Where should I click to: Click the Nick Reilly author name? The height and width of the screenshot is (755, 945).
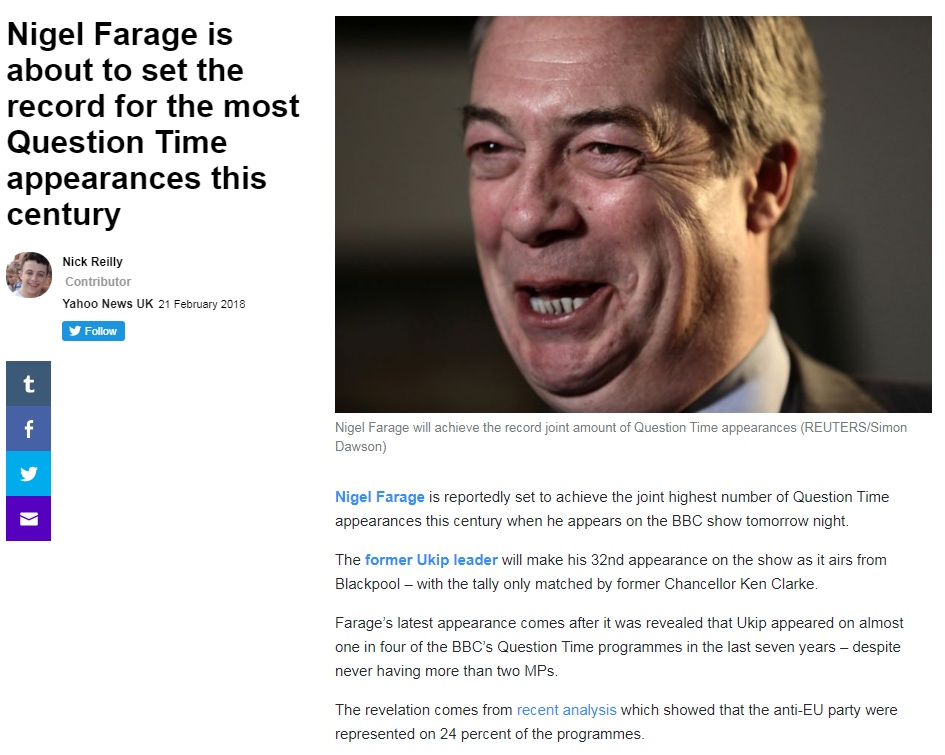tap(92, 262)
